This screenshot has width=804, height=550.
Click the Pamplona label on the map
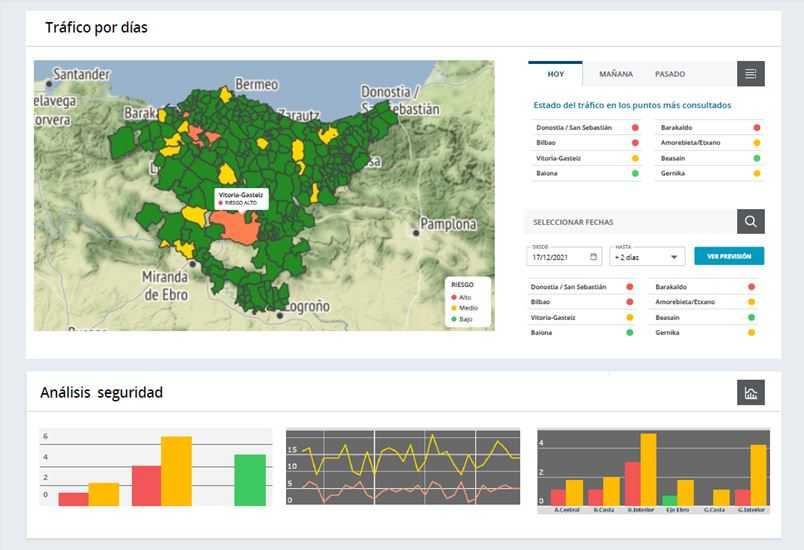coord(448,224)
